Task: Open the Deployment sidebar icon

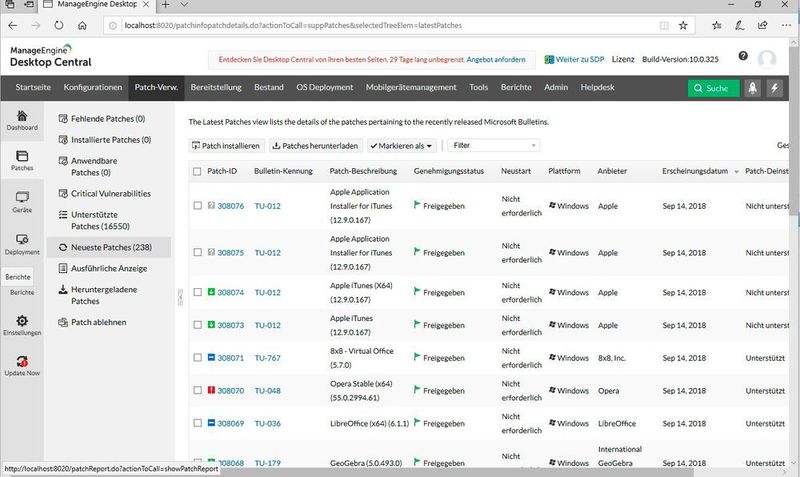Action: click(22, 244)
